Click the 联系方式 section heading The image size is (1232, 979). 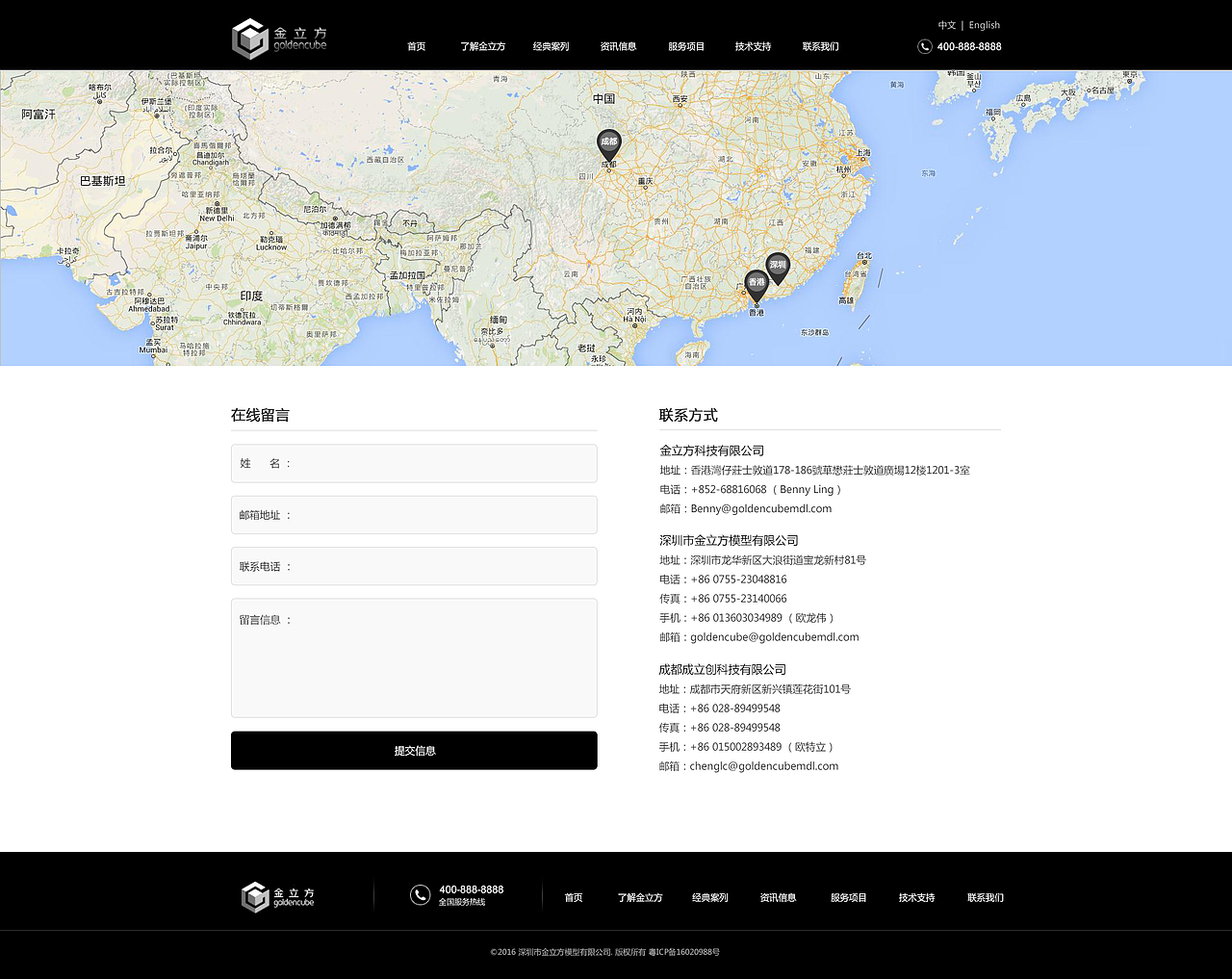[688, 415]
